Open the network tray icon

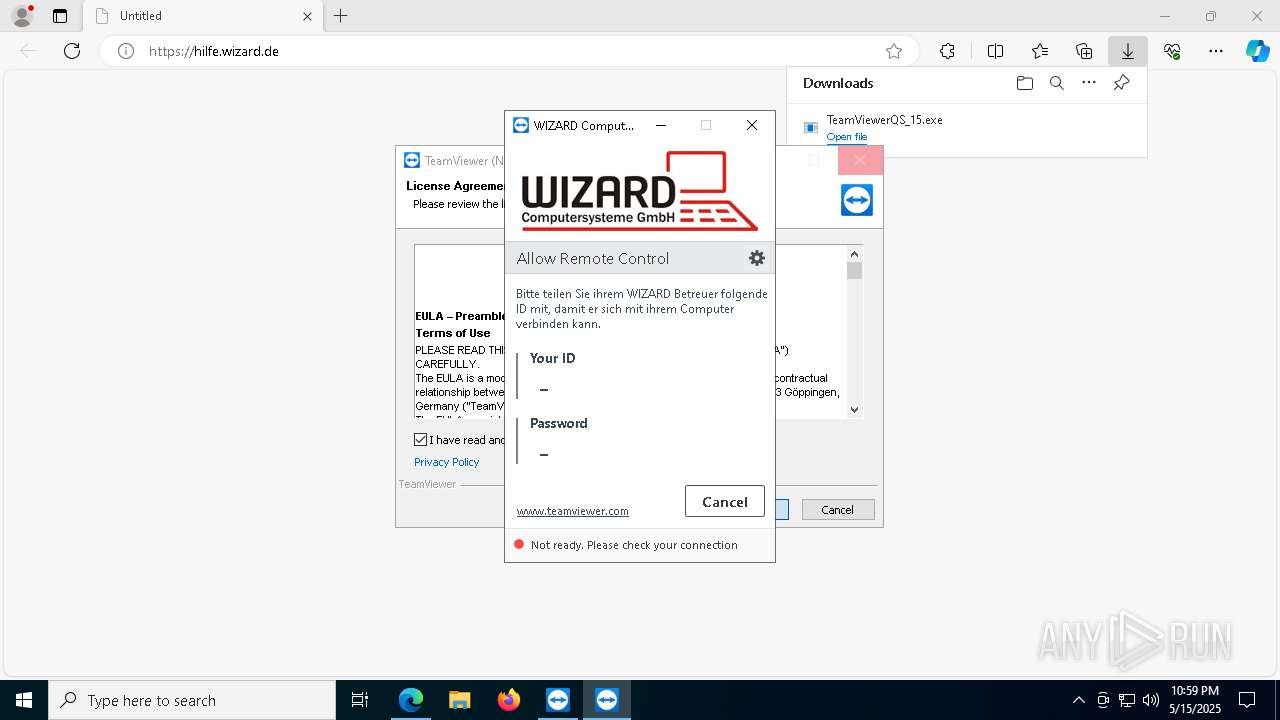pyautogui.click(x=1127, y=700)
